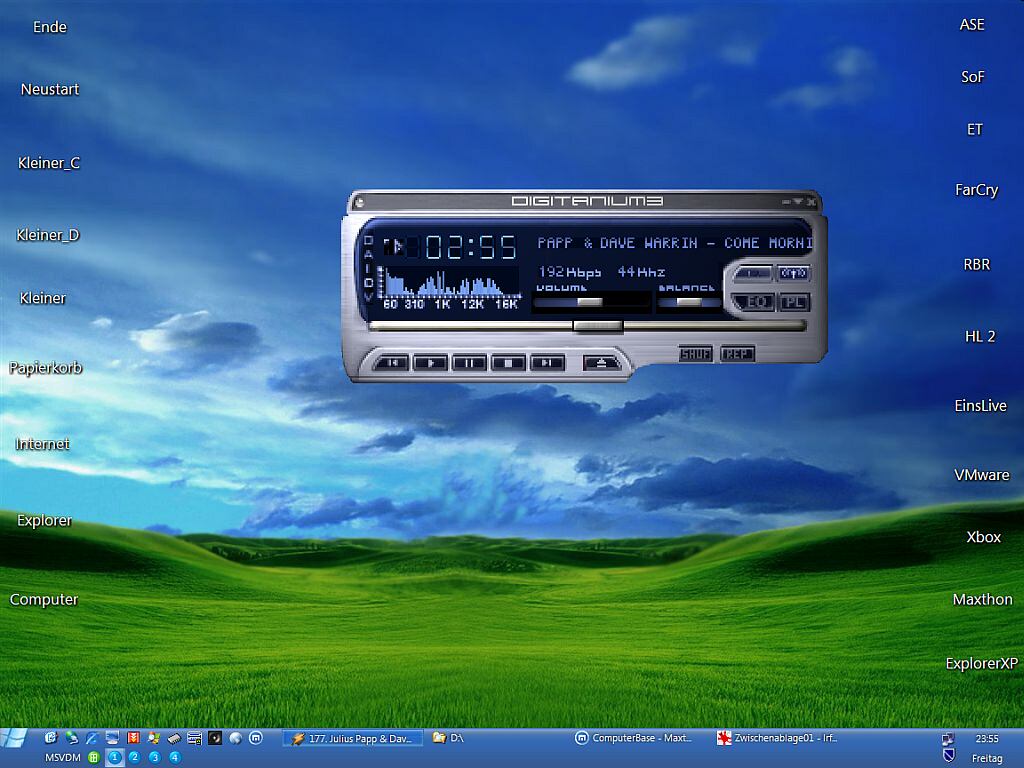Switch to virtual desktop 3
Image resolution: width=1024 pixels, height=768 pixels.
(x=155, y=758)
